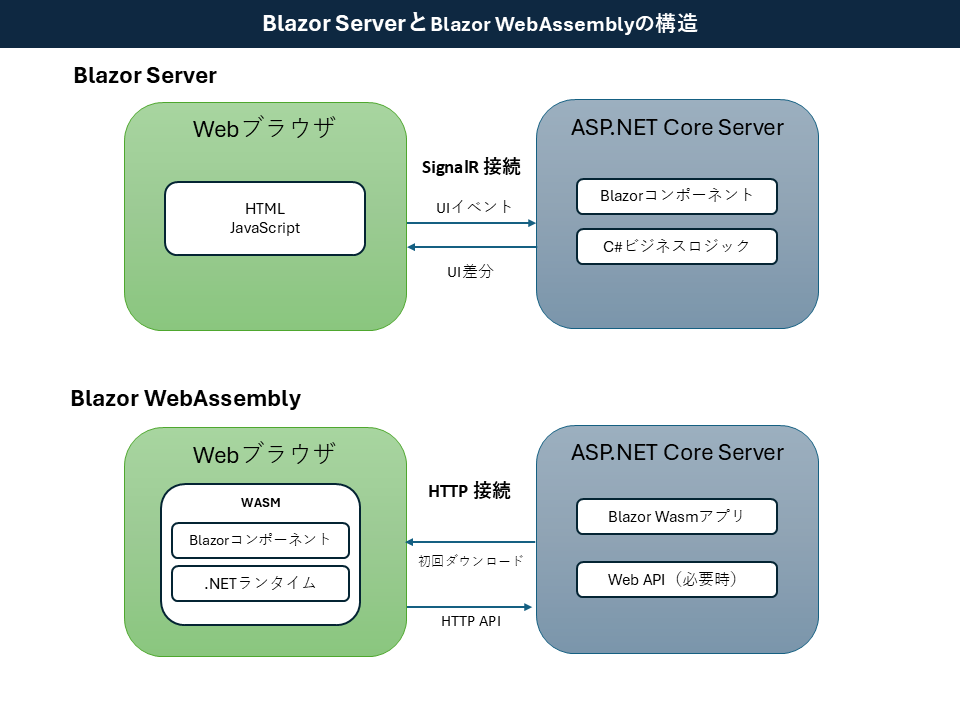Click the 'UIイベント' arrow label
Image resolution: width=960 pixels, height=720 pixels.
(474, 207)
